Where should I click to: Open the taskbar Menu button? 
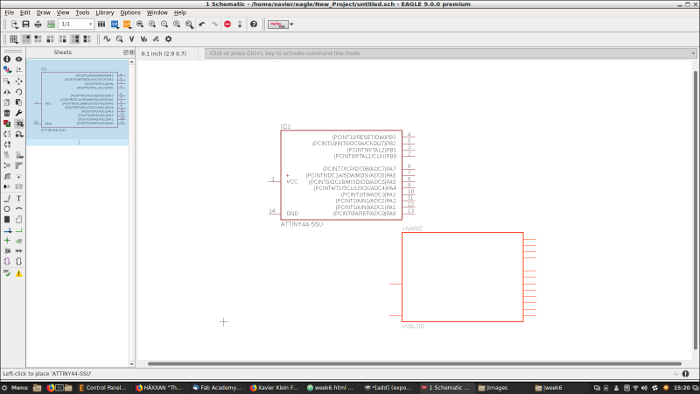[x=15, y=388]
